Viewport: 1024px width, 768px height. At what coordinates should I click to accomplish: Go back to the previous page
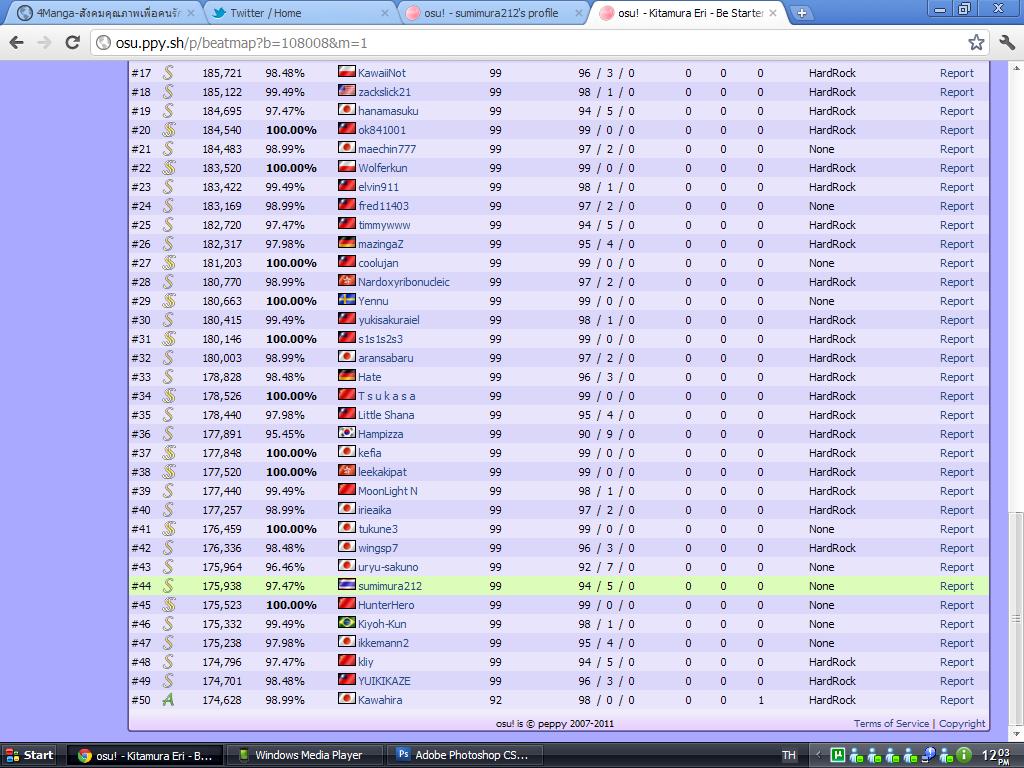click(17, 42)
